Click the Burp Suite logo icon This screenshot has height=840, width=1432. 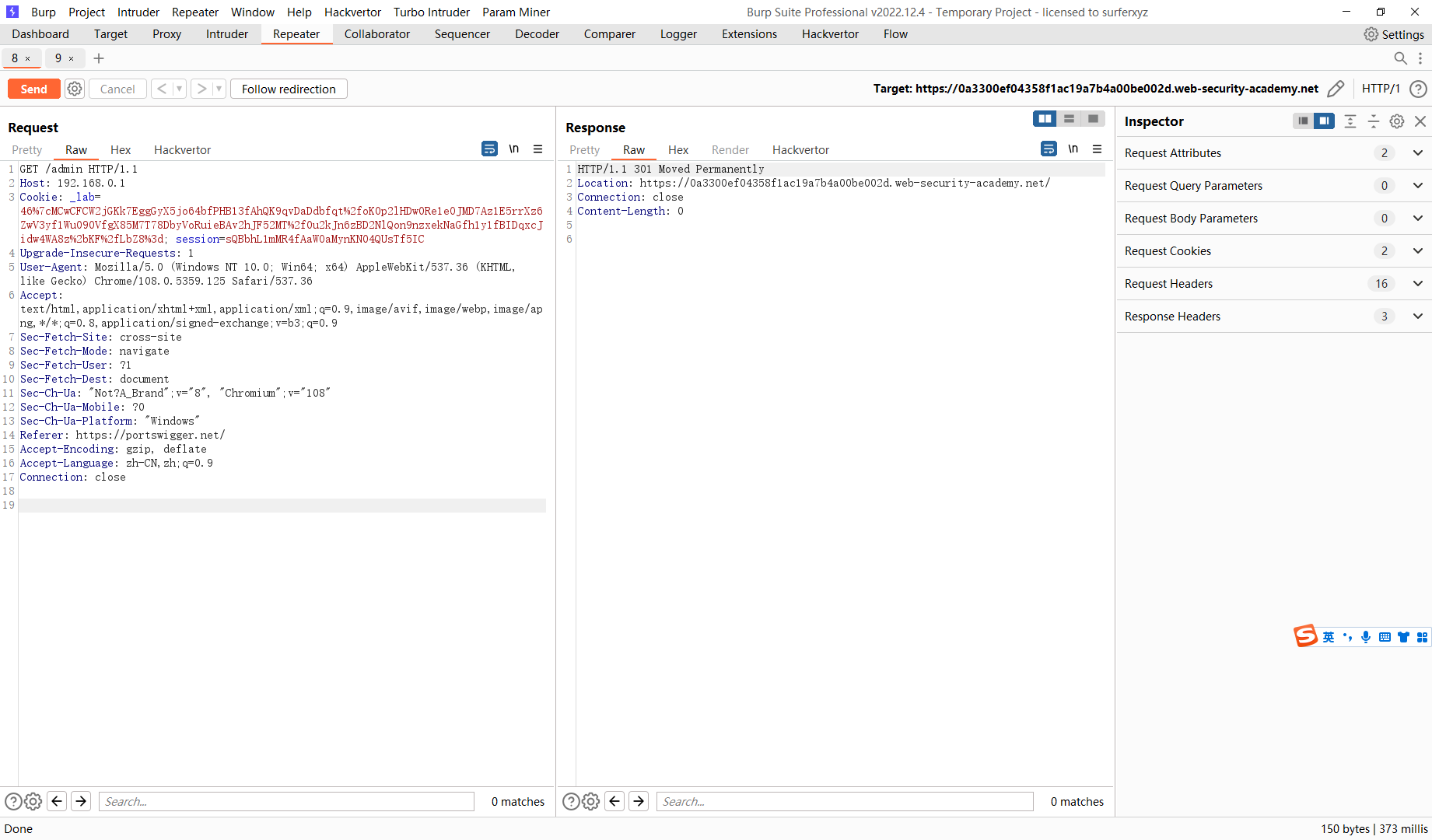pos(12,12)
